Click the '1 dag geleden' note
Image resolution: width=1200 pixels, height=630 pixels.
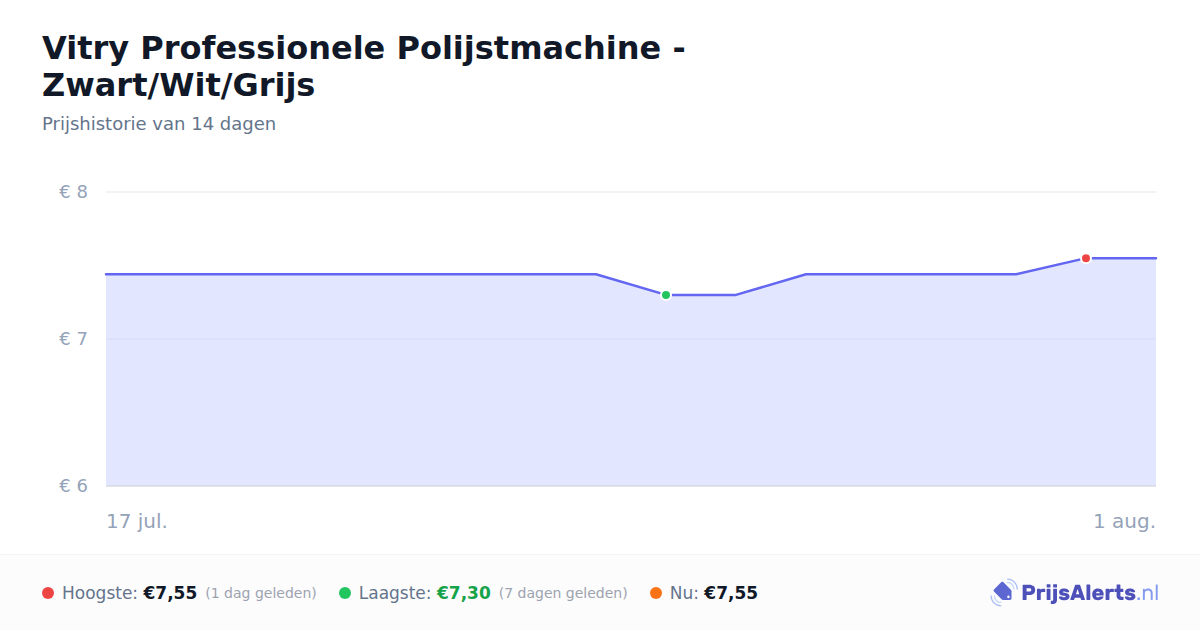pyautogui.click(x=261, y=593)
